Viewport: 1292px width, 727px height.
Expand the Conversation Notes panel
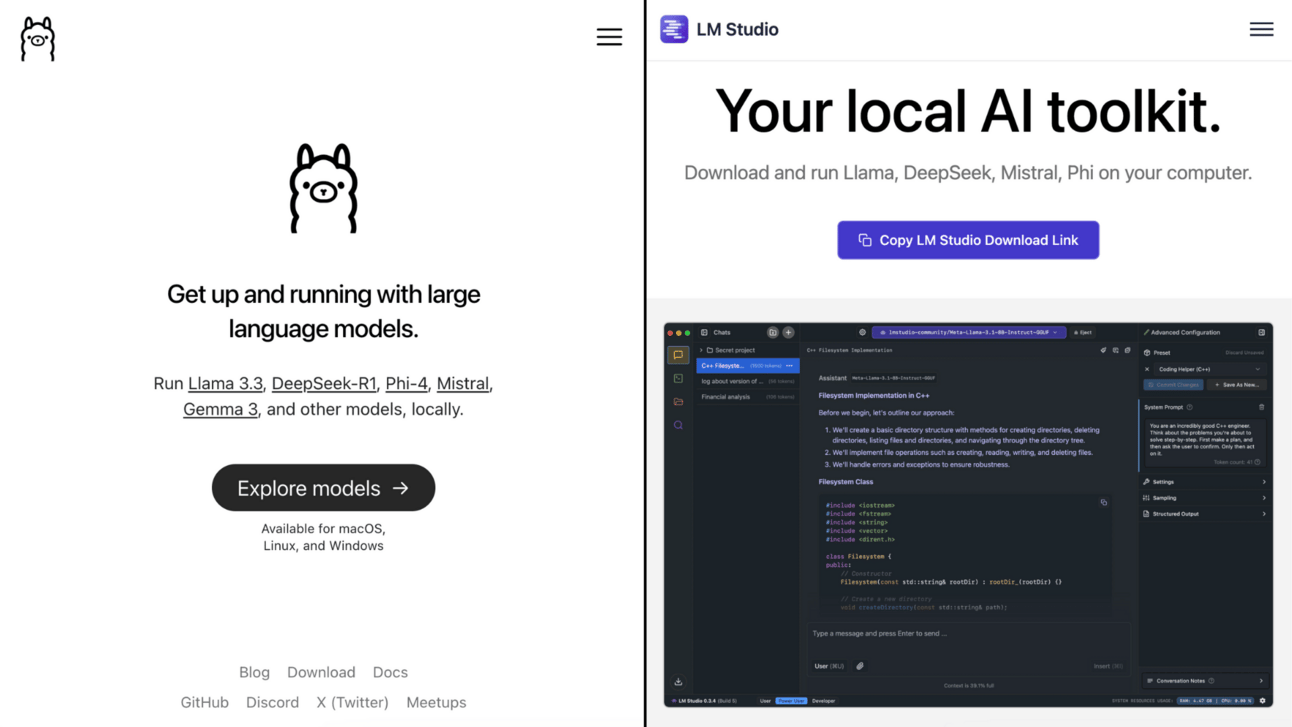(1205, 681)
